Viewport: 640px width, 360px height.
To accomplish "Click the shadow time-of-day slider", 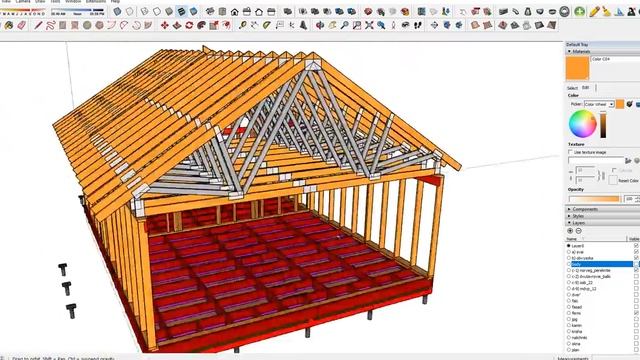I will click(x=77, y=11).
